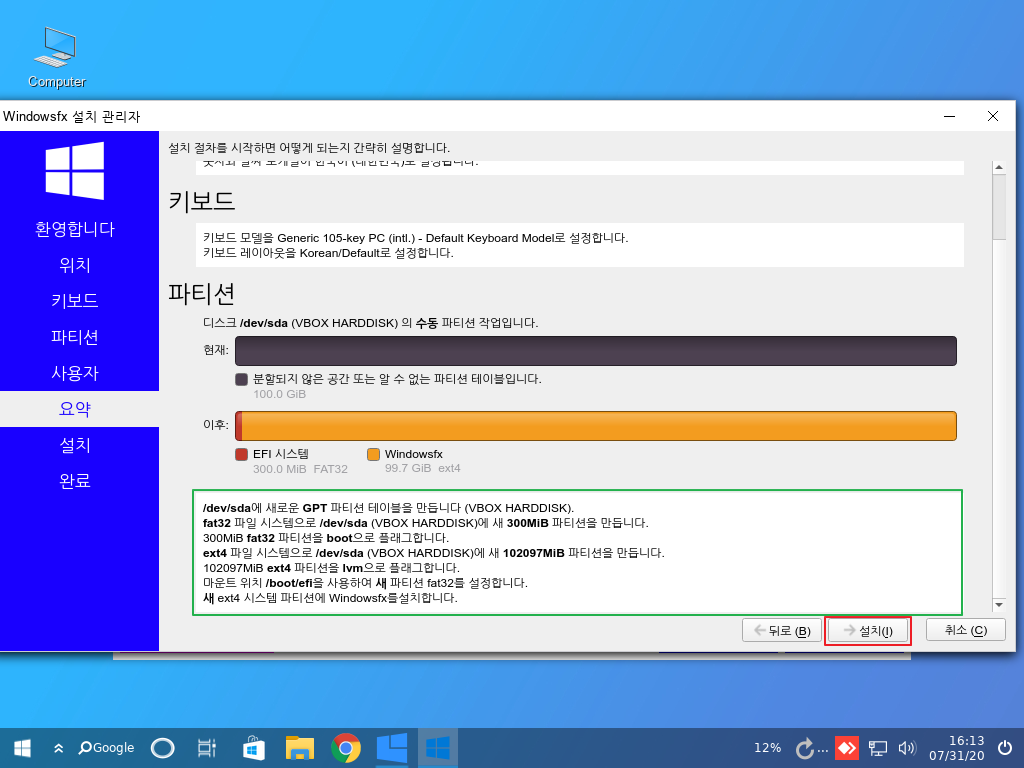Viewport: 1024px width, 768px height.
Task: Go back with the 뒤로 (B) button
Action: 782,631
